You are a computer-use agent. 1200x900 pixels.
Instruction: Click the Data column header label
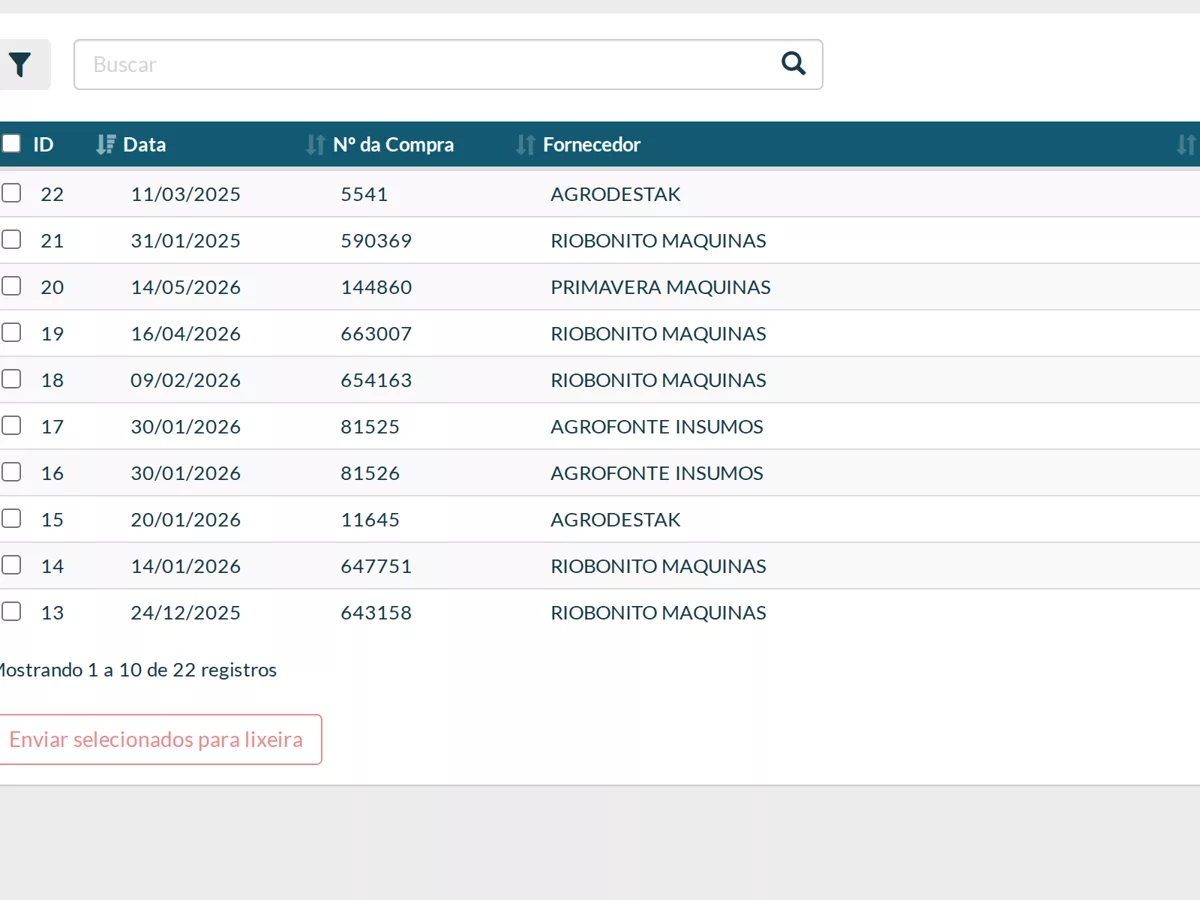(145, 145)
